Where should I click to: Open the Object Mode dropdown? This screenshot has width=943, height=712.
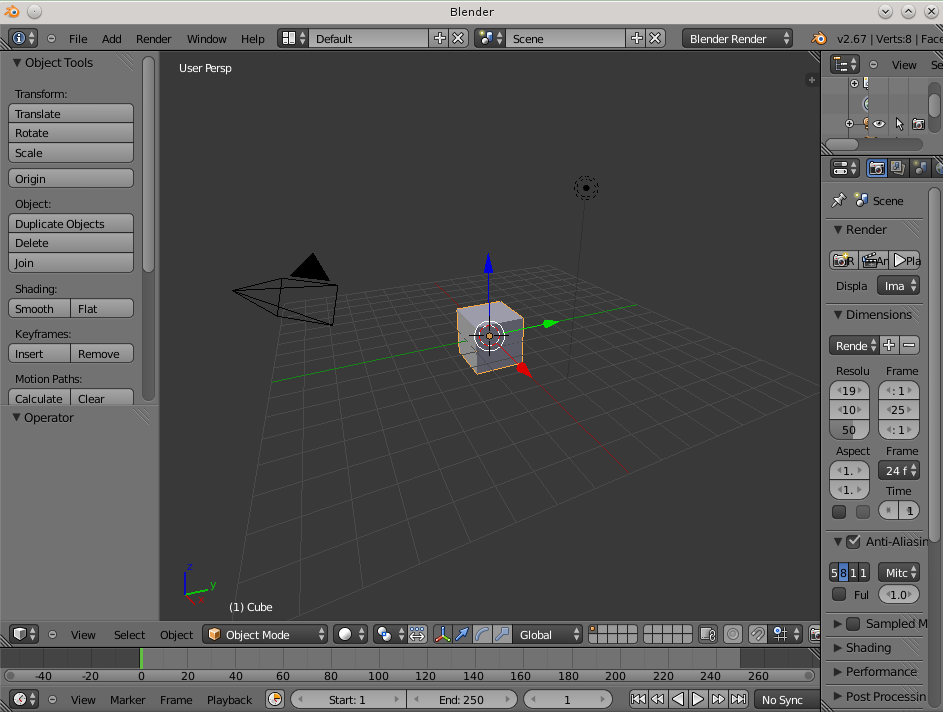pyautogui.click(x=266, y=634)
